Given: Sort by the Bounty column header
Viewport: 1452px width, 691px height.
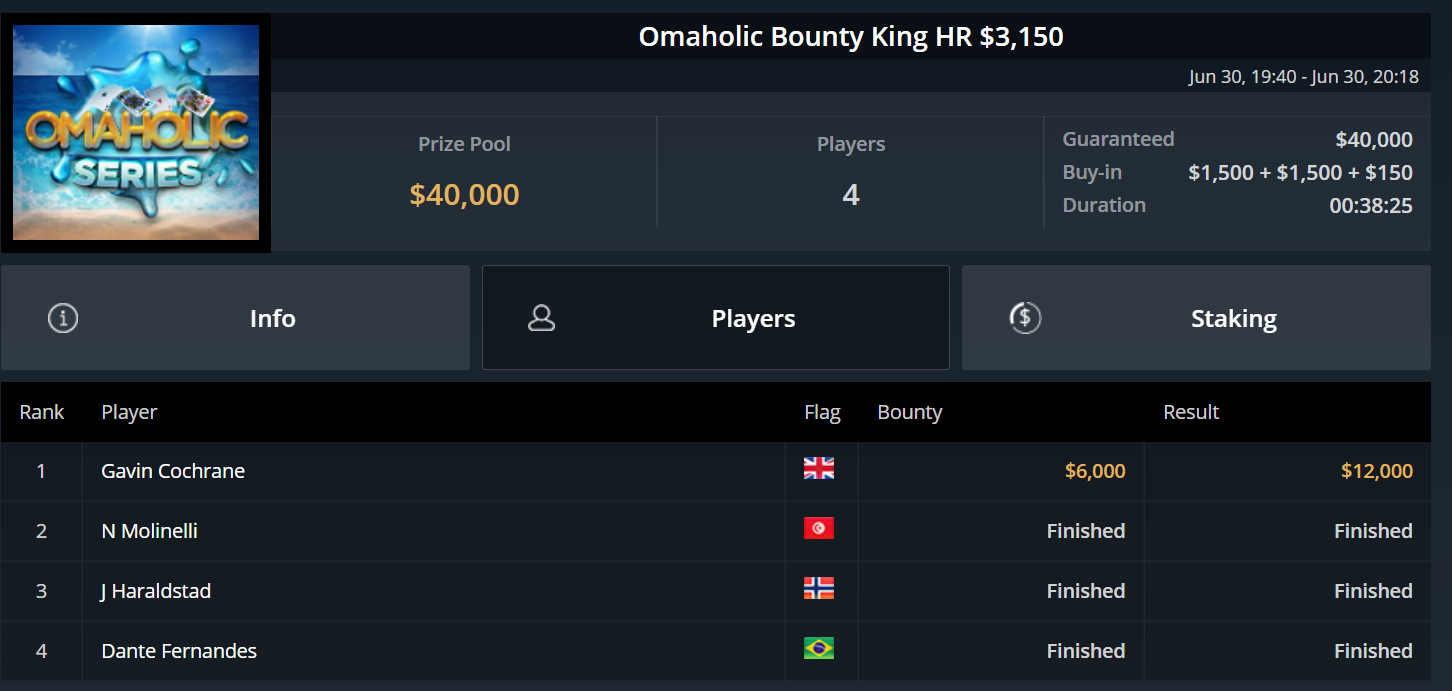Looking at the screenshot, I should click(x=910, y=412).
